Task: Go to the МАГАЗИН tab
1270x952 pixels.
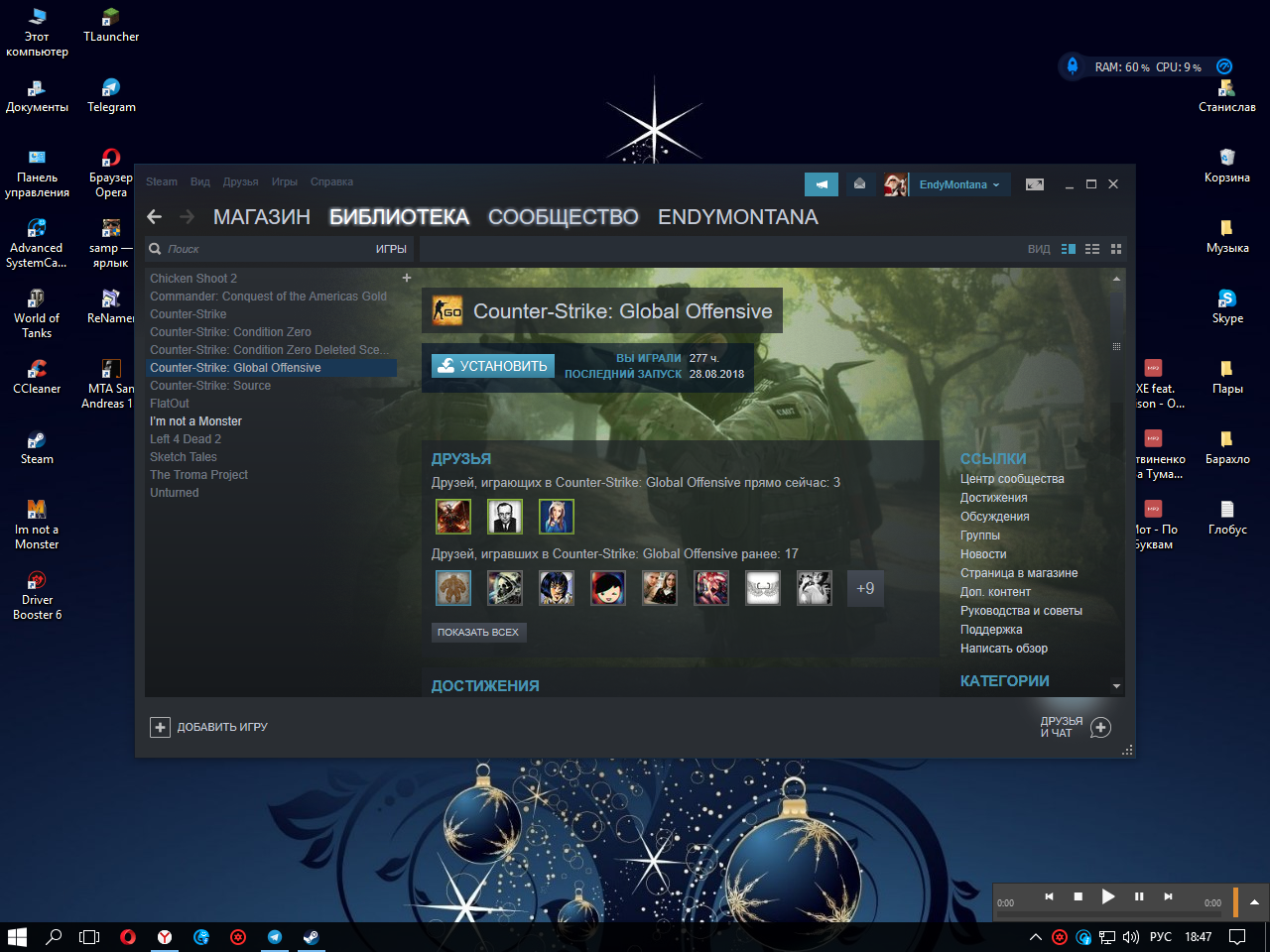Action: (262, 217)
